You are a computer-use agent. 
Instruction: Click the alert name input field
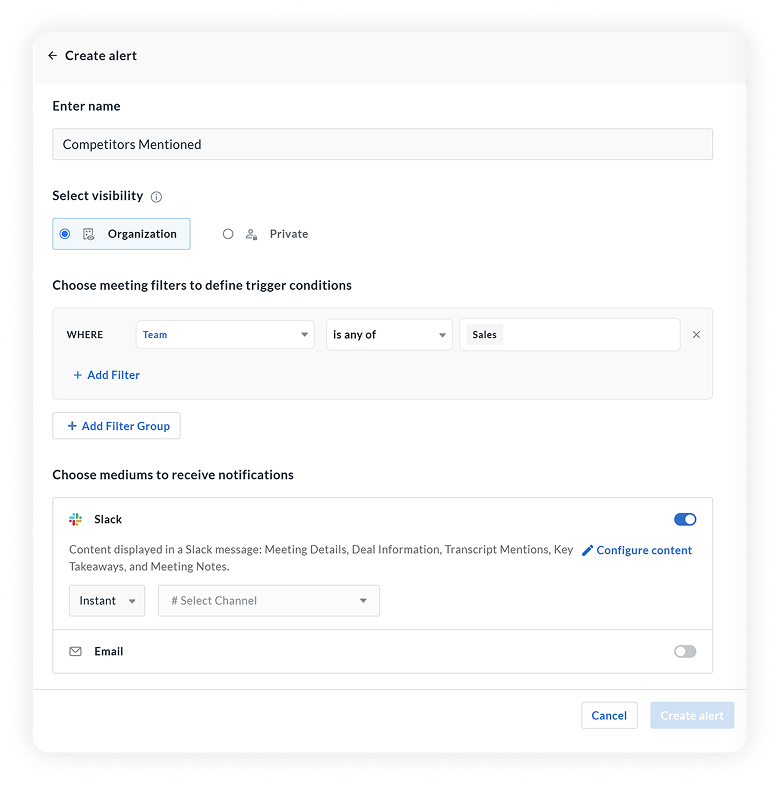(382, 144)
